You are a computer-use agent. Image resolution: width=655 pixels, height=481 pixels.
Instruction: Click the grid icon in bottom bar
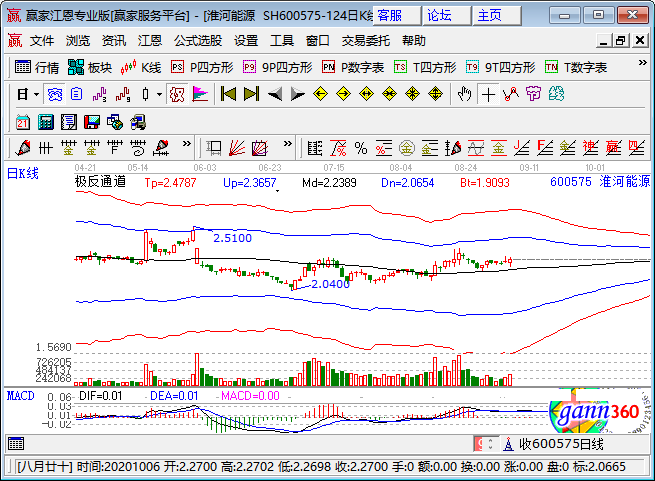tap(16, 443)
